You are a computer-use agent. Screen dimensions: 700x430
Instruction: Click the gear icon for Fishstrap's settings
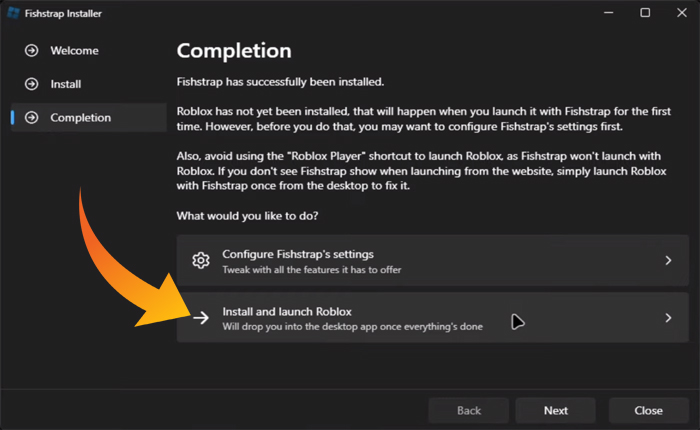[x=201, y=261]
